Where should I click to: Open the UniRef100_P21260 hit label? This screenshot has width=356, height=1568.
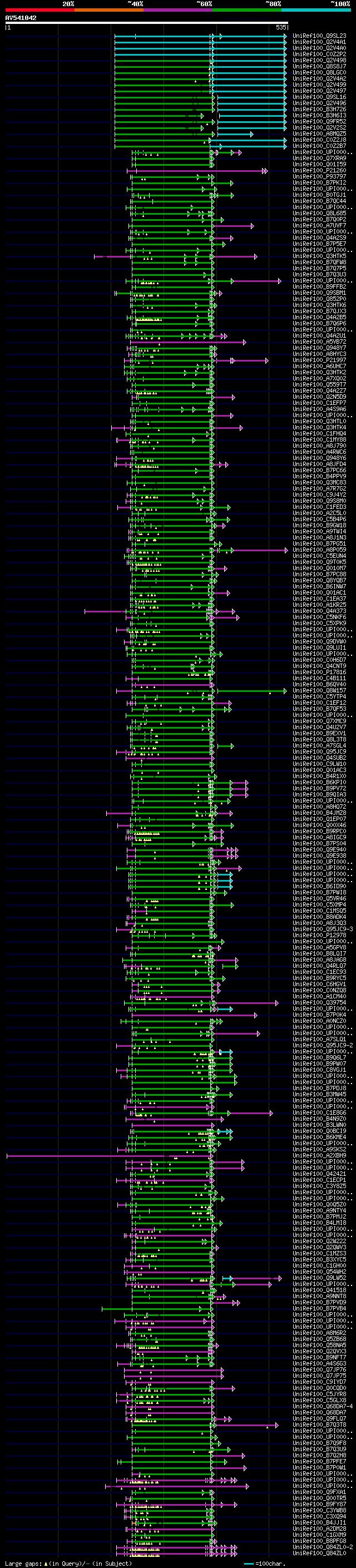319,170
